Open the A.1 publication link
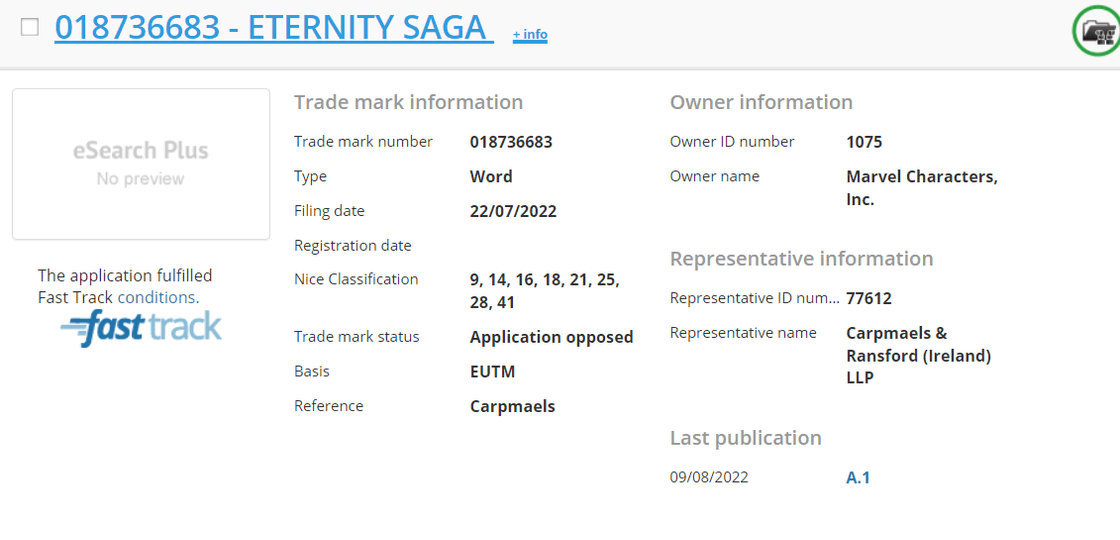 point(858,478)
